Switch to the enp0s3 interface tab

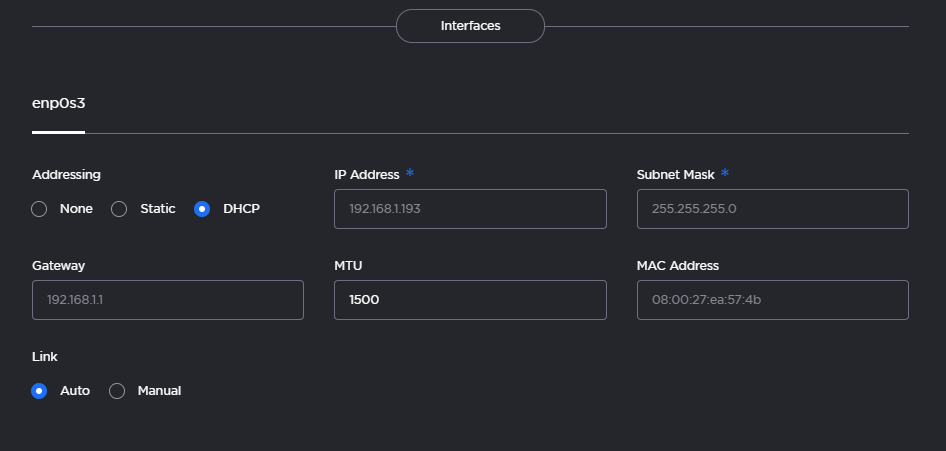click(58, 103)
